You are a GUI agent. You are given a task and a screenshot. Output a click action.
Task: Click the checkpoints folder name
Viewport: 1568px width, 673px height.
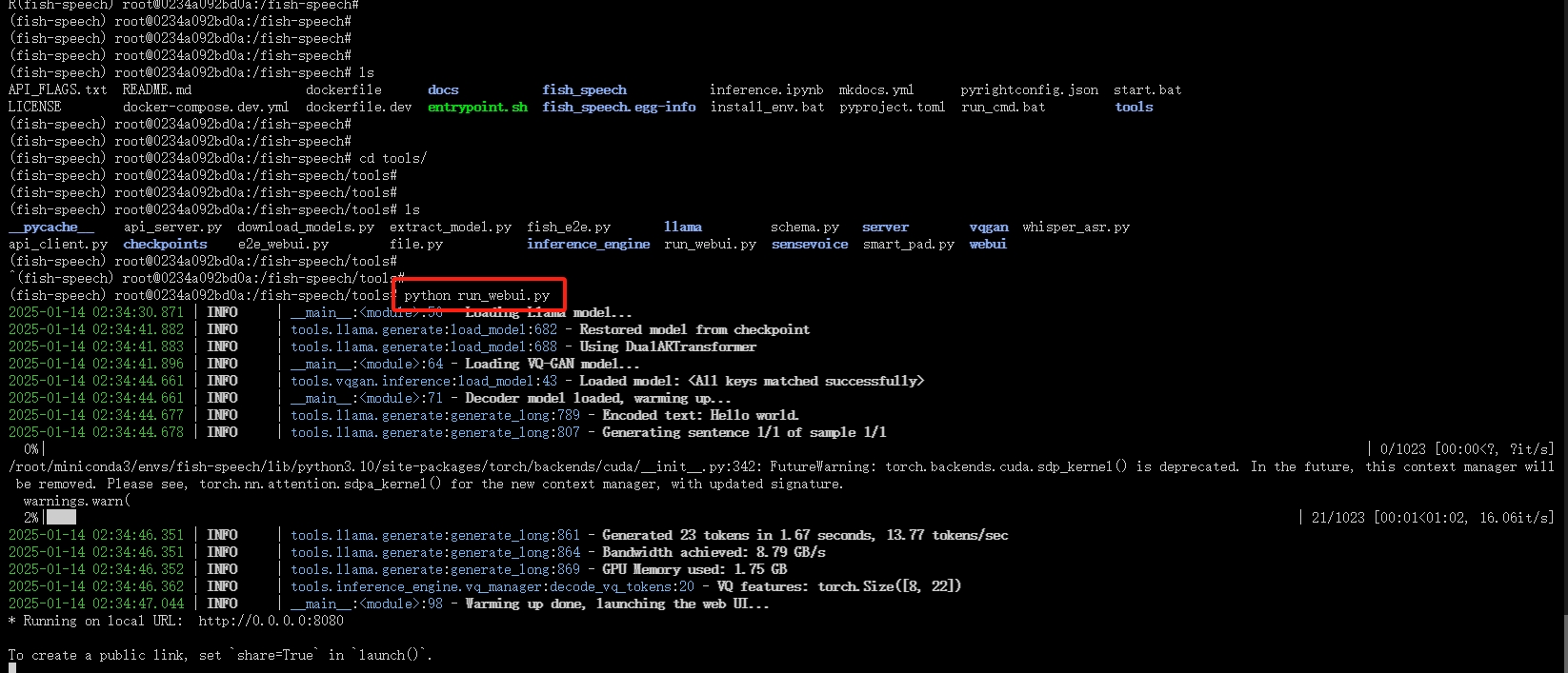(x=165, y=244)
